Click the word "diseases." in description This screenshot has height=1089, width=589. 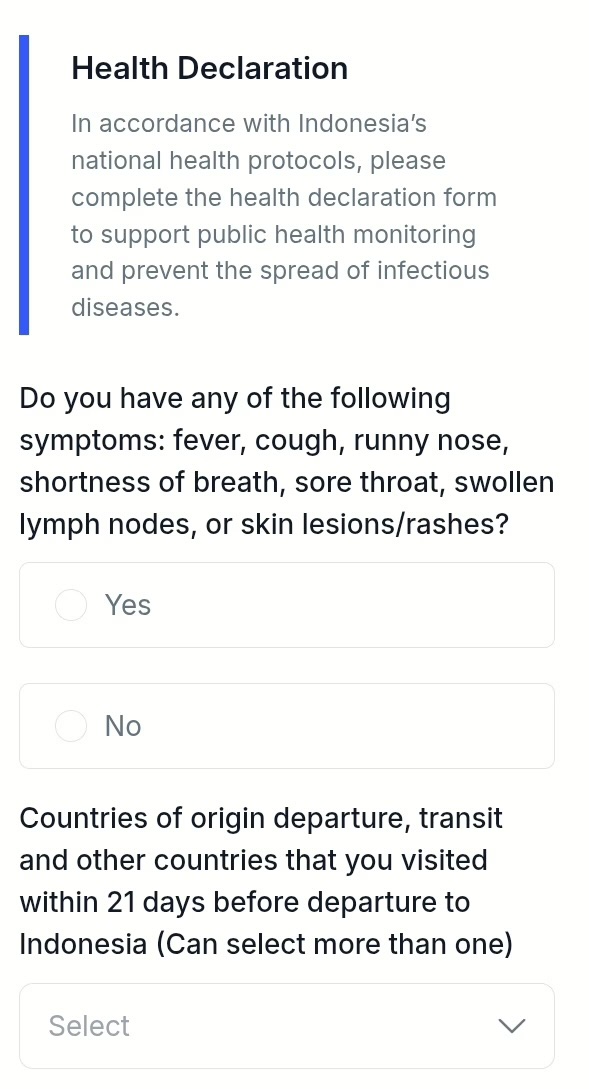coord(126,308)
